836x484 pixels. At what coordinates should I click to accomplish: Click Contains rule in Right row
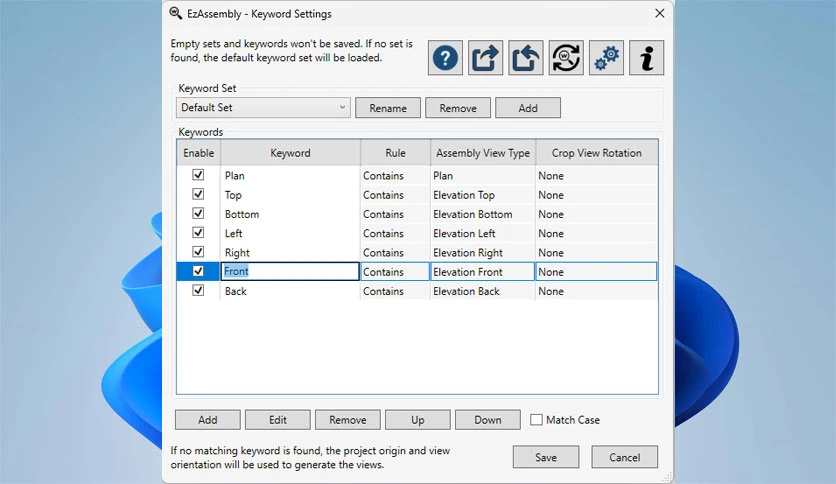point(395,252)
